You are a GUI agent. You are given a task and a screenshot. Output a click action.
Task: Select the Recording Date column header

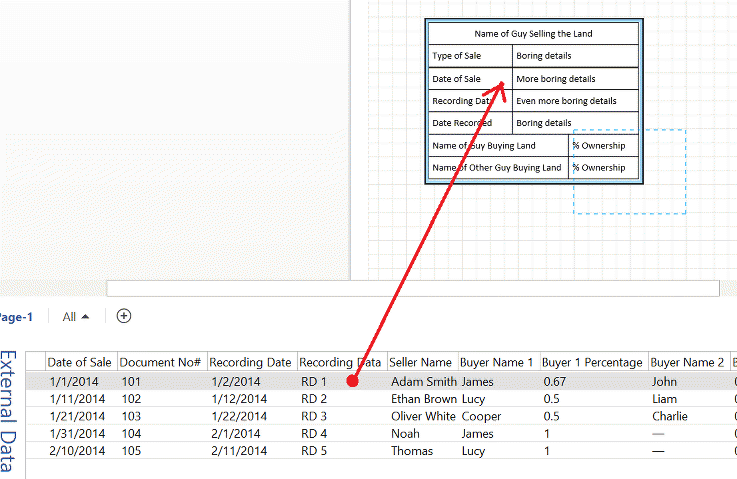pyautogui.click(x=250, y=362)
